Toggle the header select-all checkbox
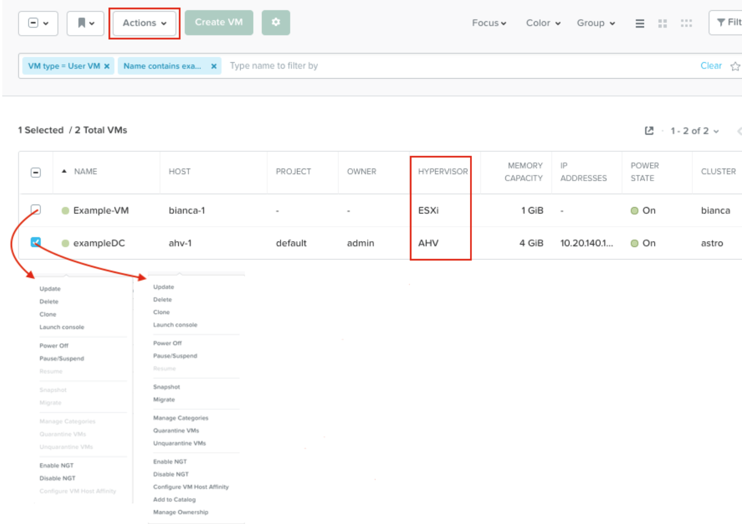The width and height of the screenshot is (742, 524). (35, 172)
